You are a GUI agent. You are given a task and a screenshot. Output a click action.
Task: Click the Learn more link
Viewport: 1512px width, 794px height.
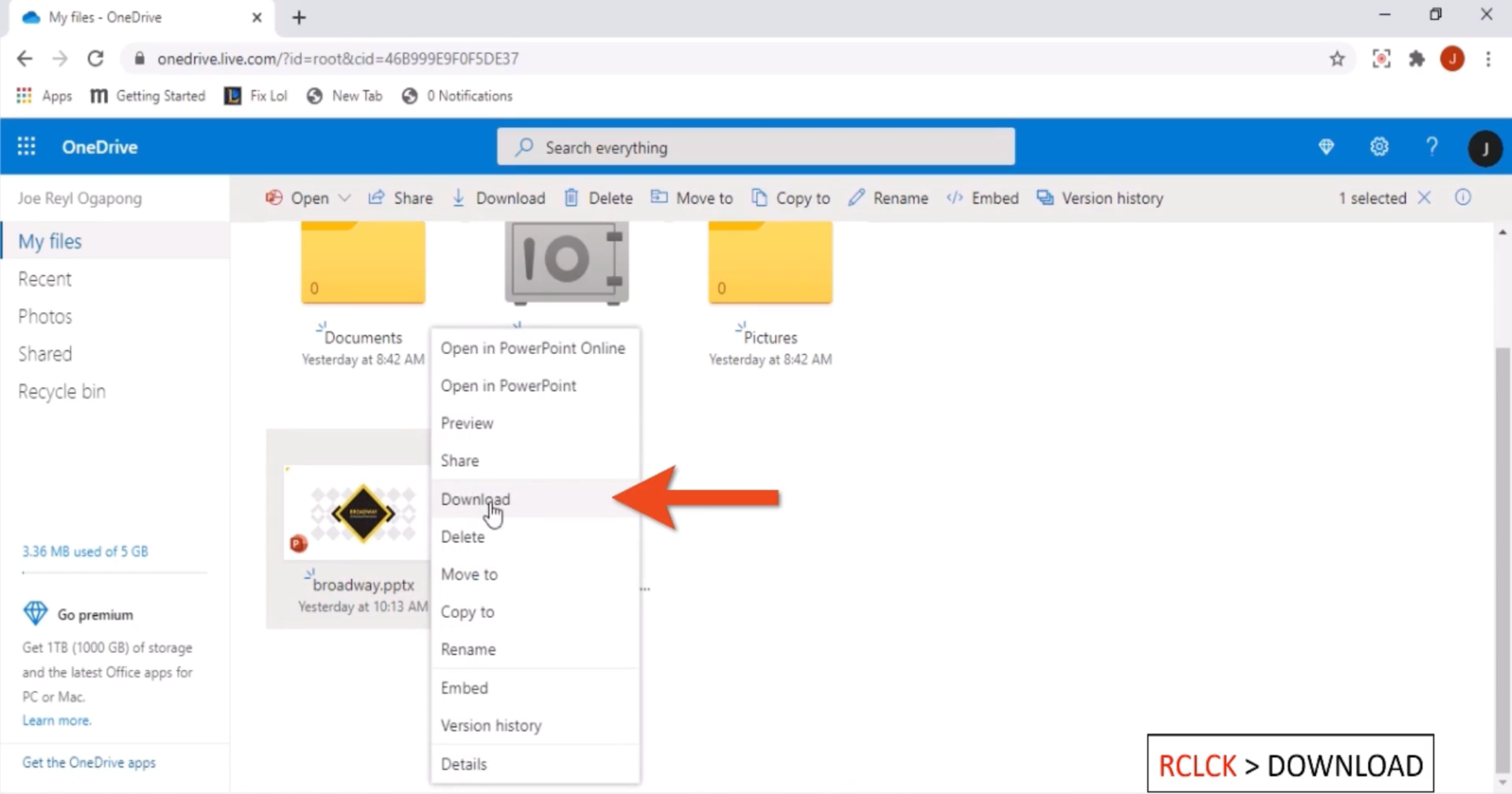click(57, 720)
